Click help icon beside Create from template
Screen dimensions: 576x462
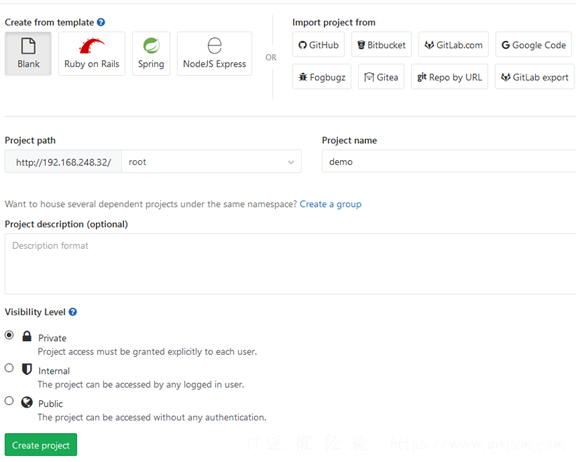pos(101,22)
